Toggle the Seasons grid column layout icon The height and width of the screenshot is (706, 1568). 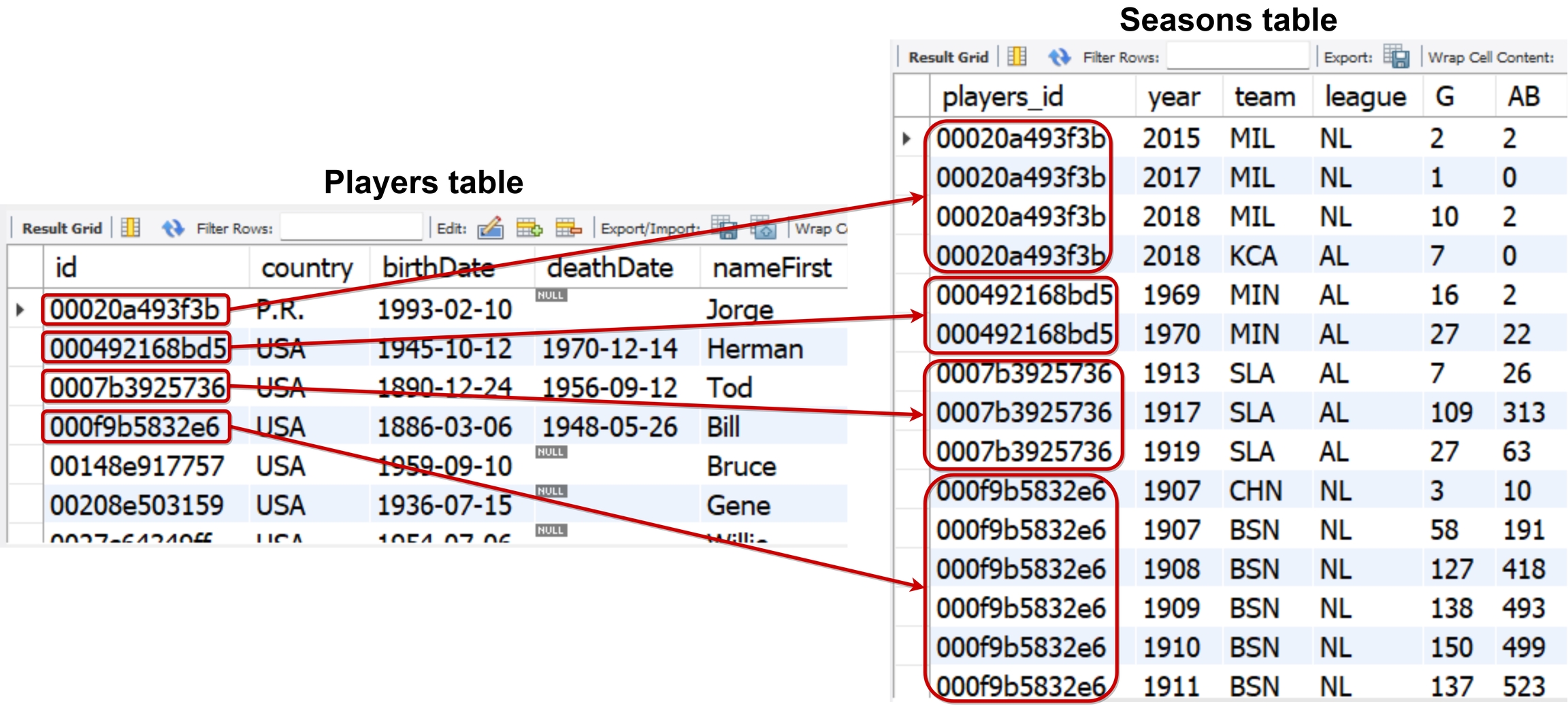click(1017, 57)
